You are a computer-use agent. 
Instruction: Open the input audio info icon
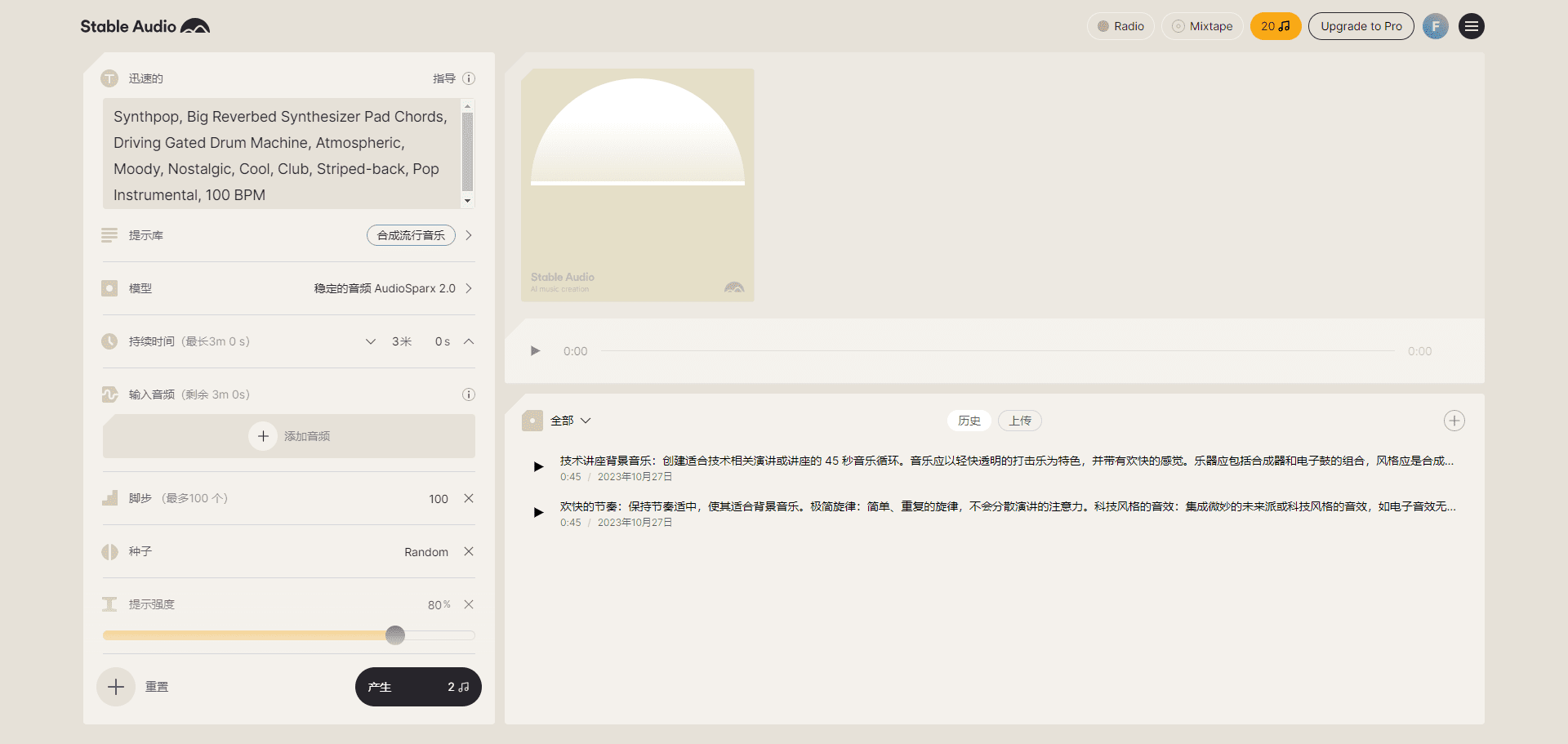coord(469,394)
